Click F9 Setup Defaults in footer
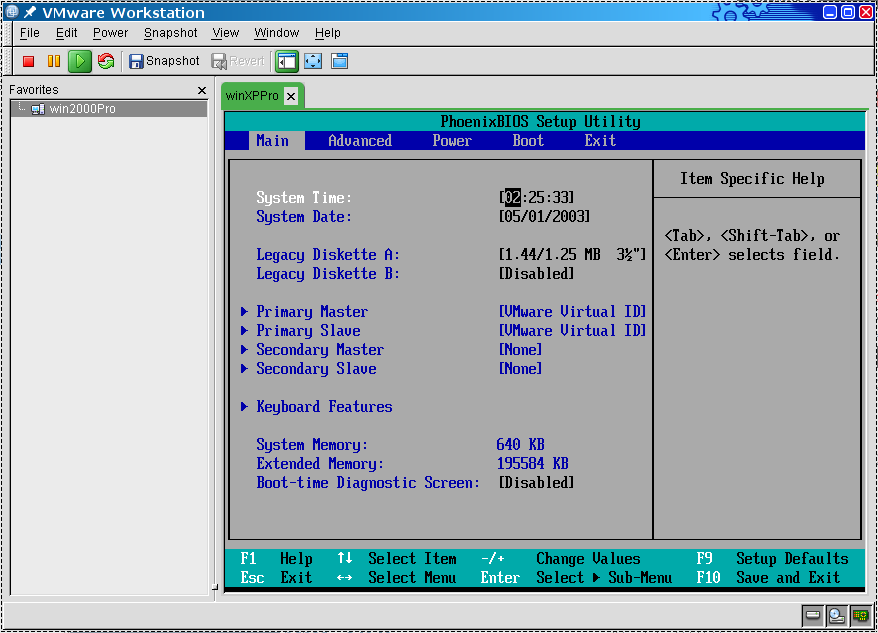Viewport: 878px width, 633px height. 772,558
